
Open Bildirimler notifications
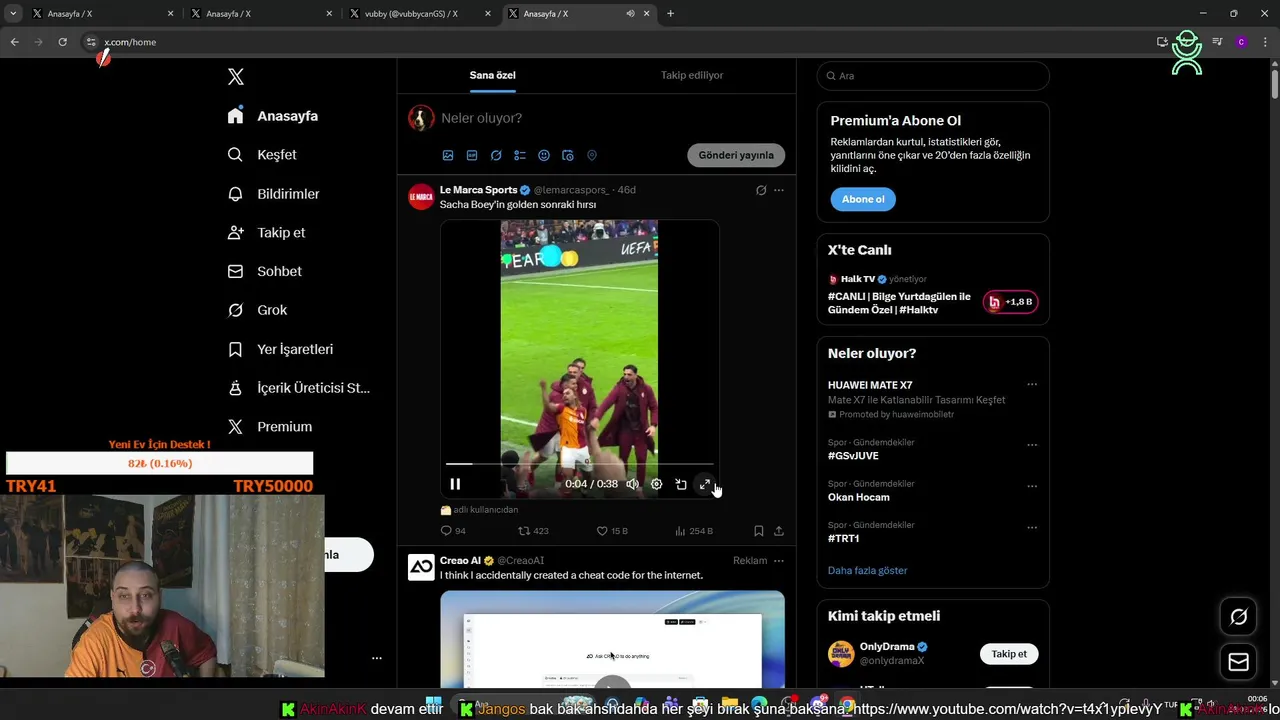pyautogui.click(x=274, y=194)
